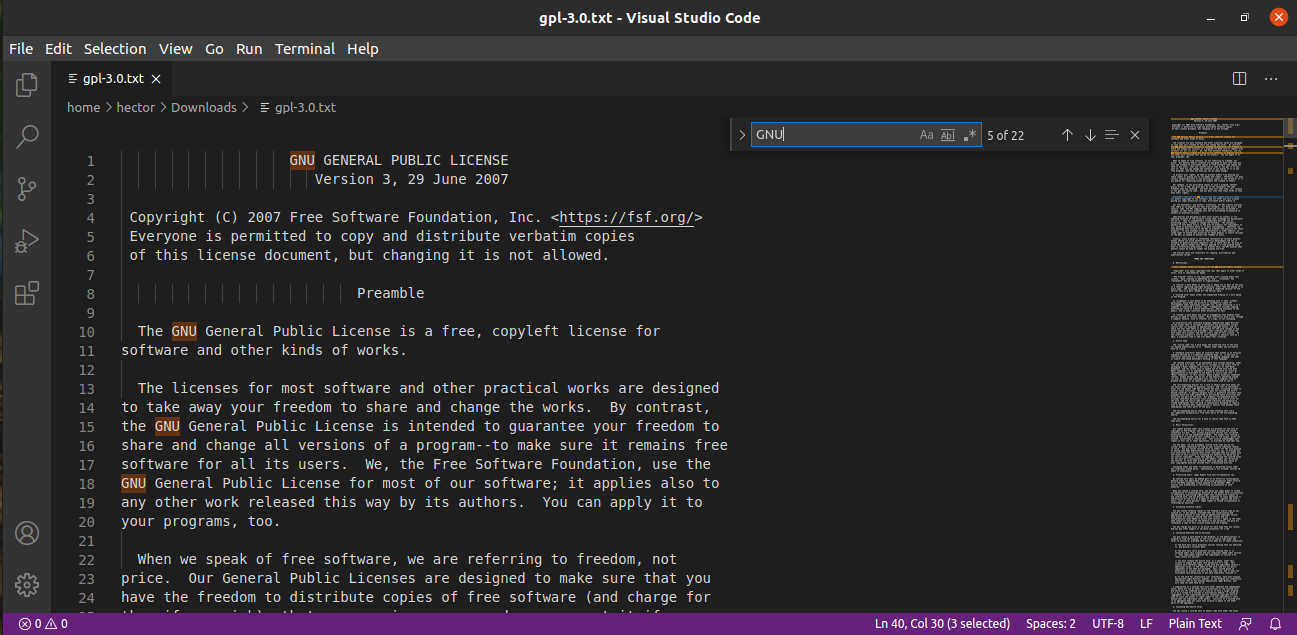Expand the Replace row in find widget
Image resolution: width=1297 pixels, height=635 pixels.
741,135
